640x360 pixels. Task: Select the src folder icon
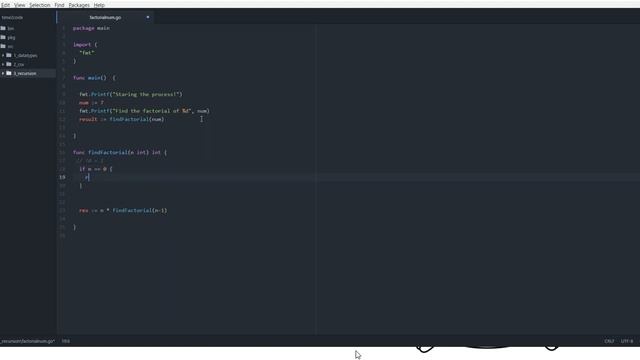3,46
